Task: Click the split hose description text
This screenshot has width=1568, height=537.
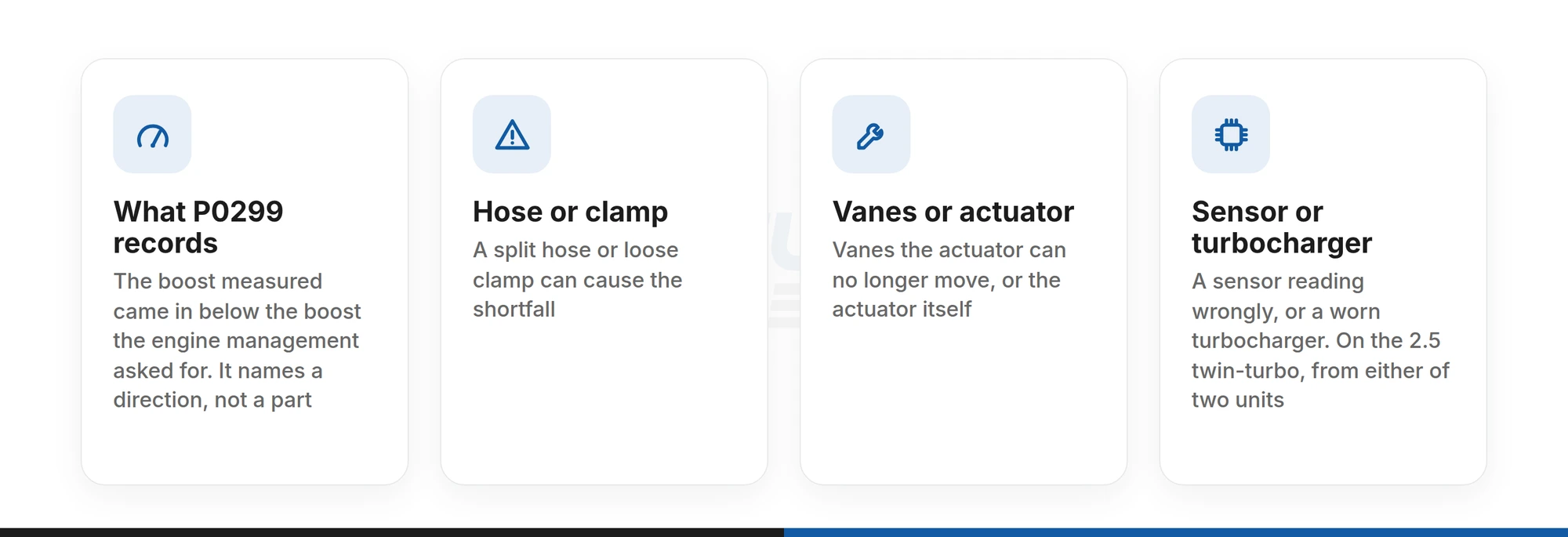Action: (x=577, y=280)
